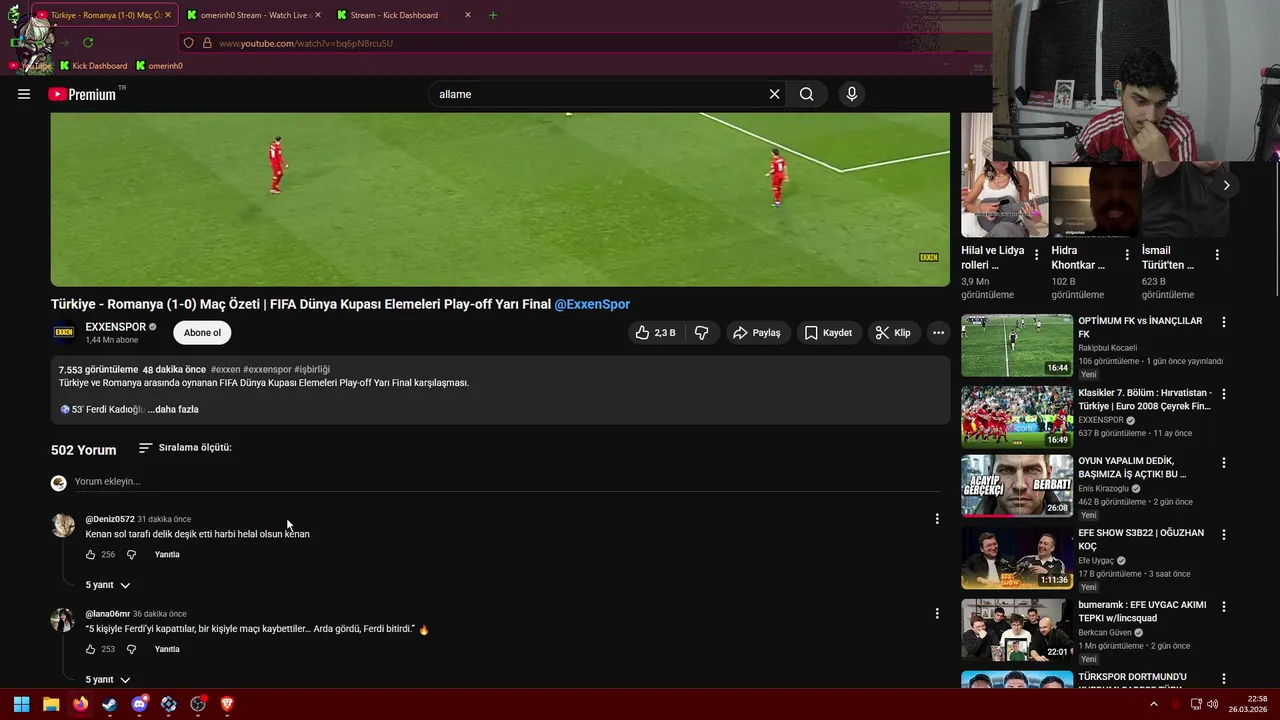Like the video with thumbs-up 2,3 B

[x=655, y=333]
